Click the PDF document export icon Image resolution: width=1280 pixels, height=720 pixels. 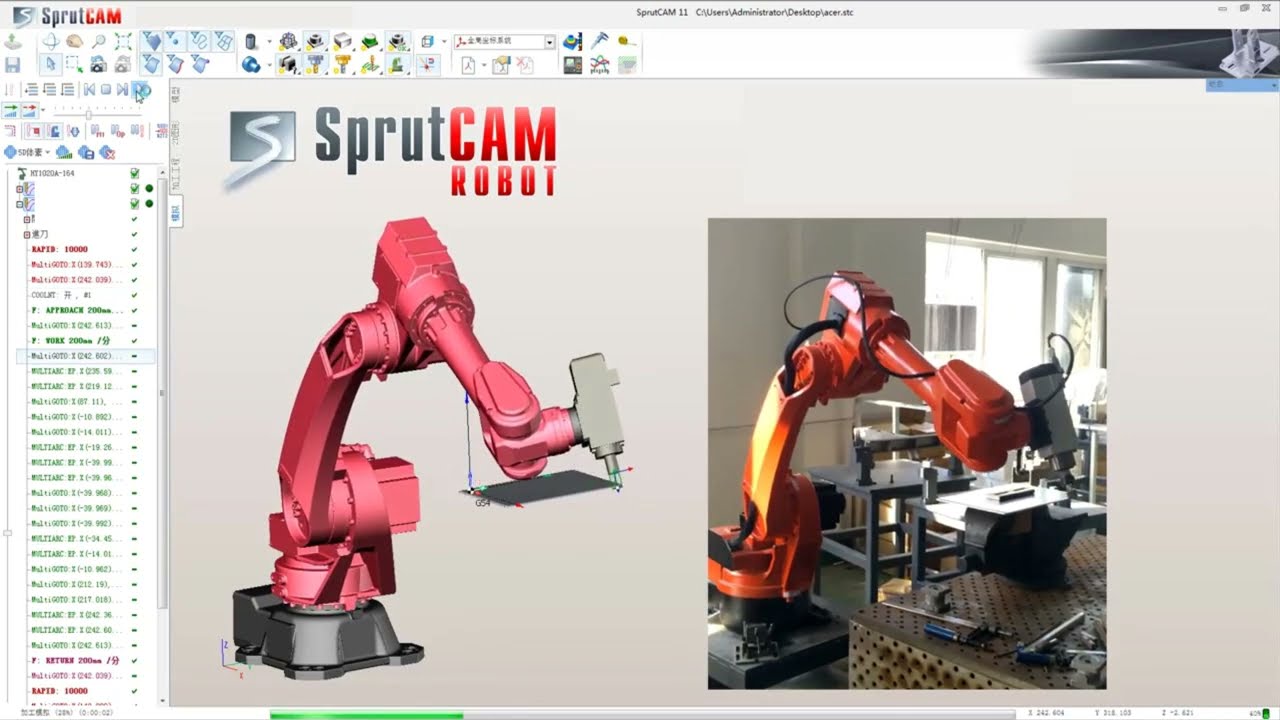point(469,65)
